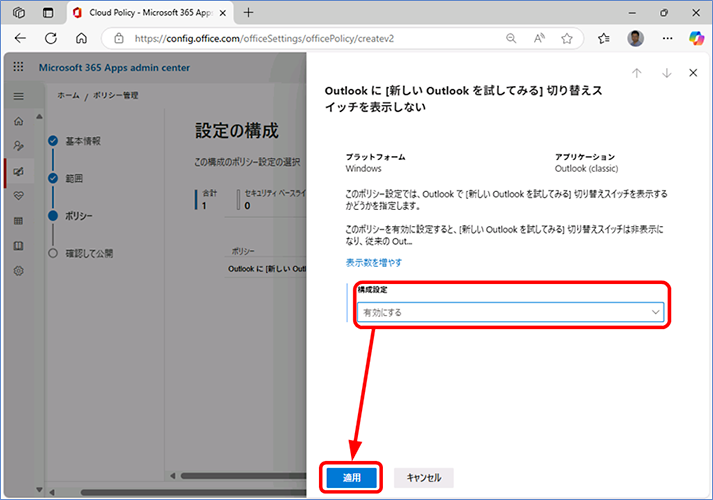Add page to favorites star icon
713x500 pixels.
pyautogui.click(x=567, y=39)
